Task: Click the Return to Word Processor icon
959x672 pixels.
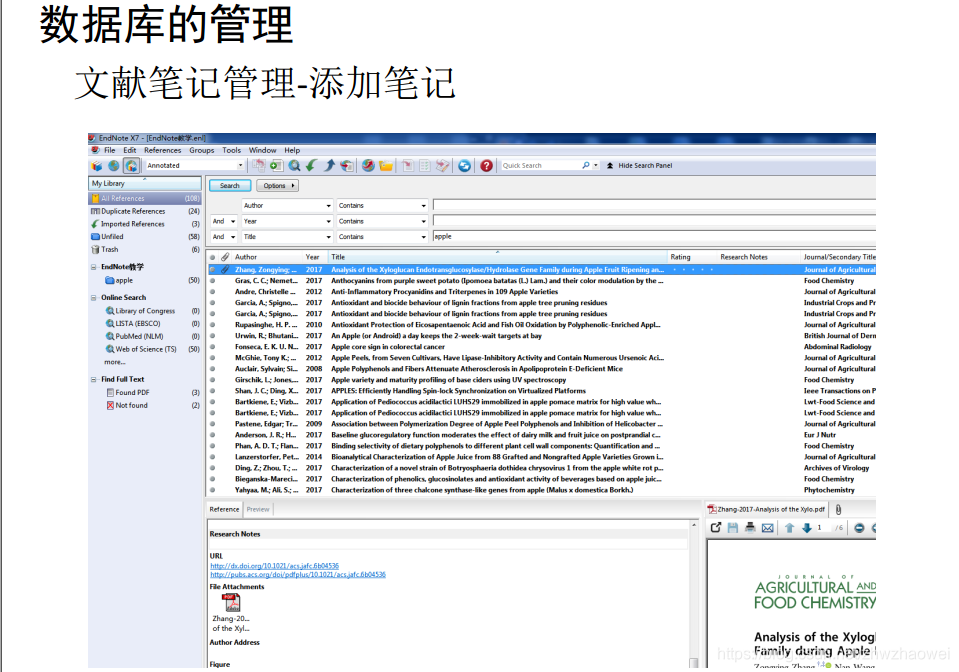Action: [442, 166]
